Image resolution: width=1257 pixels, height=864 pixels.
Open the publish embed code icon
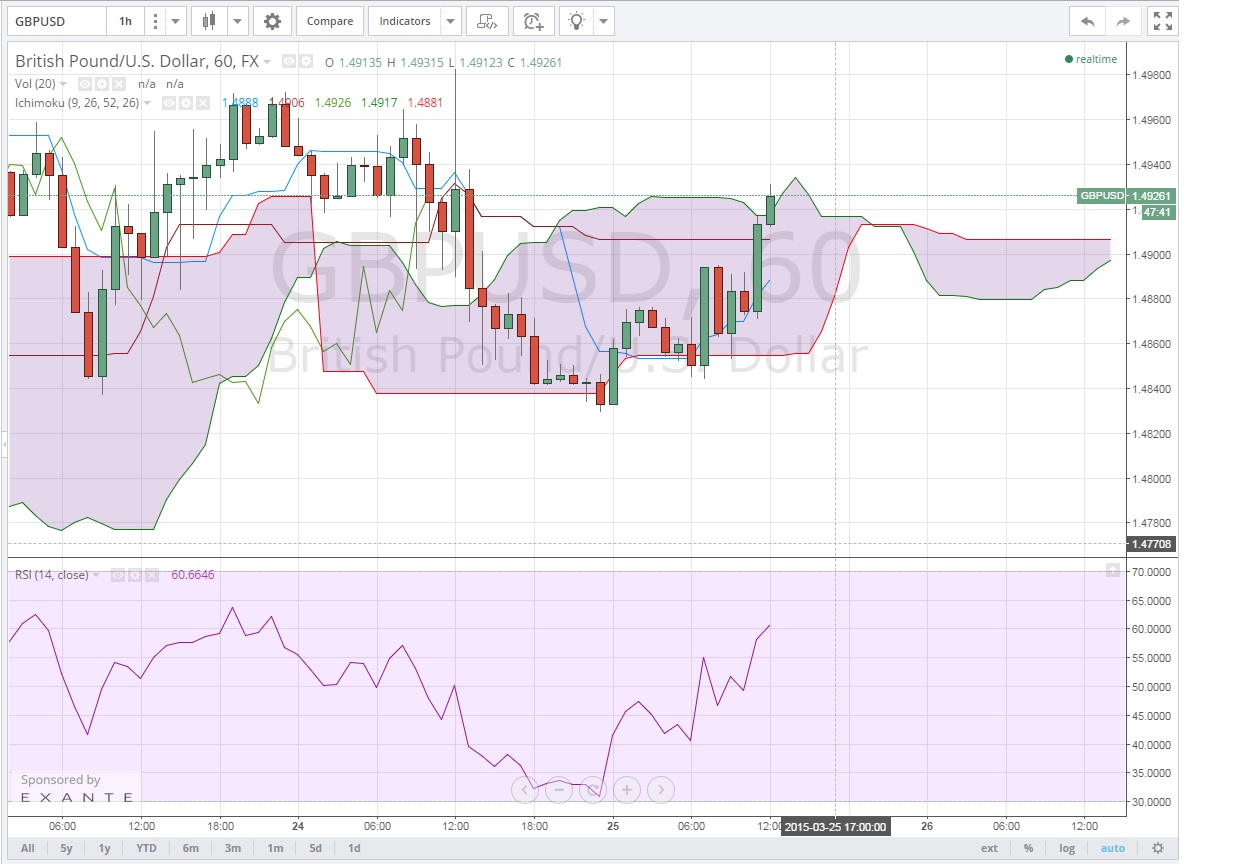point(486,21)
